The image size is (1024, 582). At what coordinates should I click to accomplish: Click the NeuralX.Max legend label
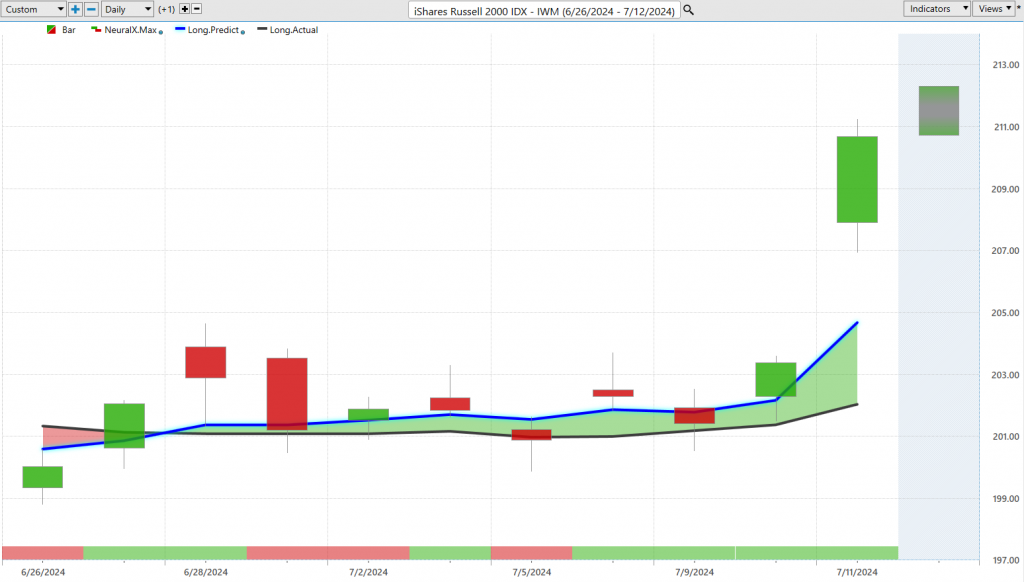click(131, 30)
